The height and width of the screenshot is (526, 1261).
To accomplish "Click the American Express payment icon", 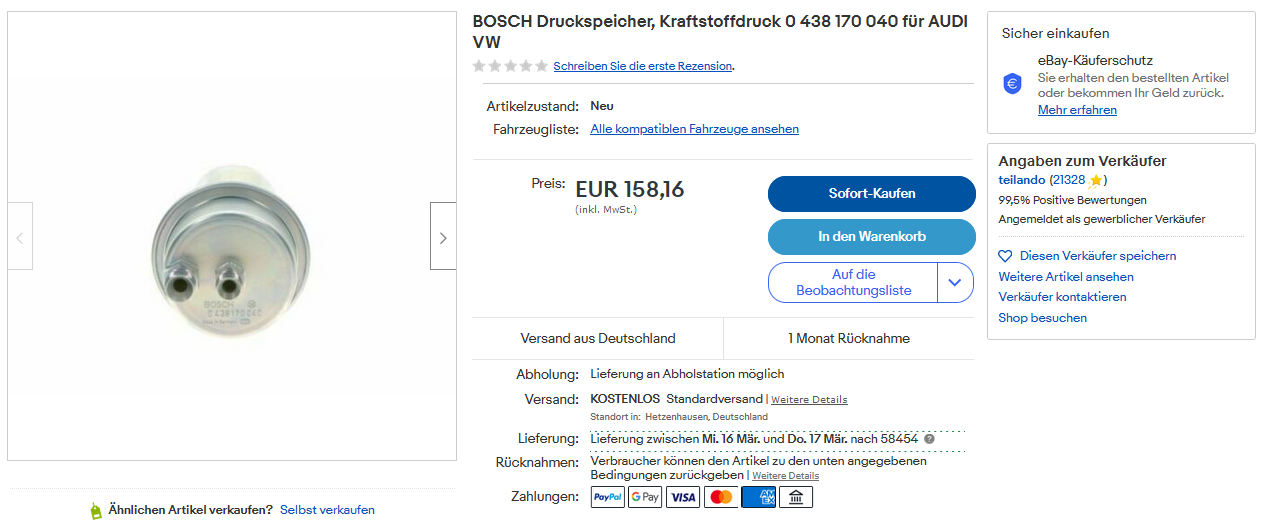I will pos(758,497).
